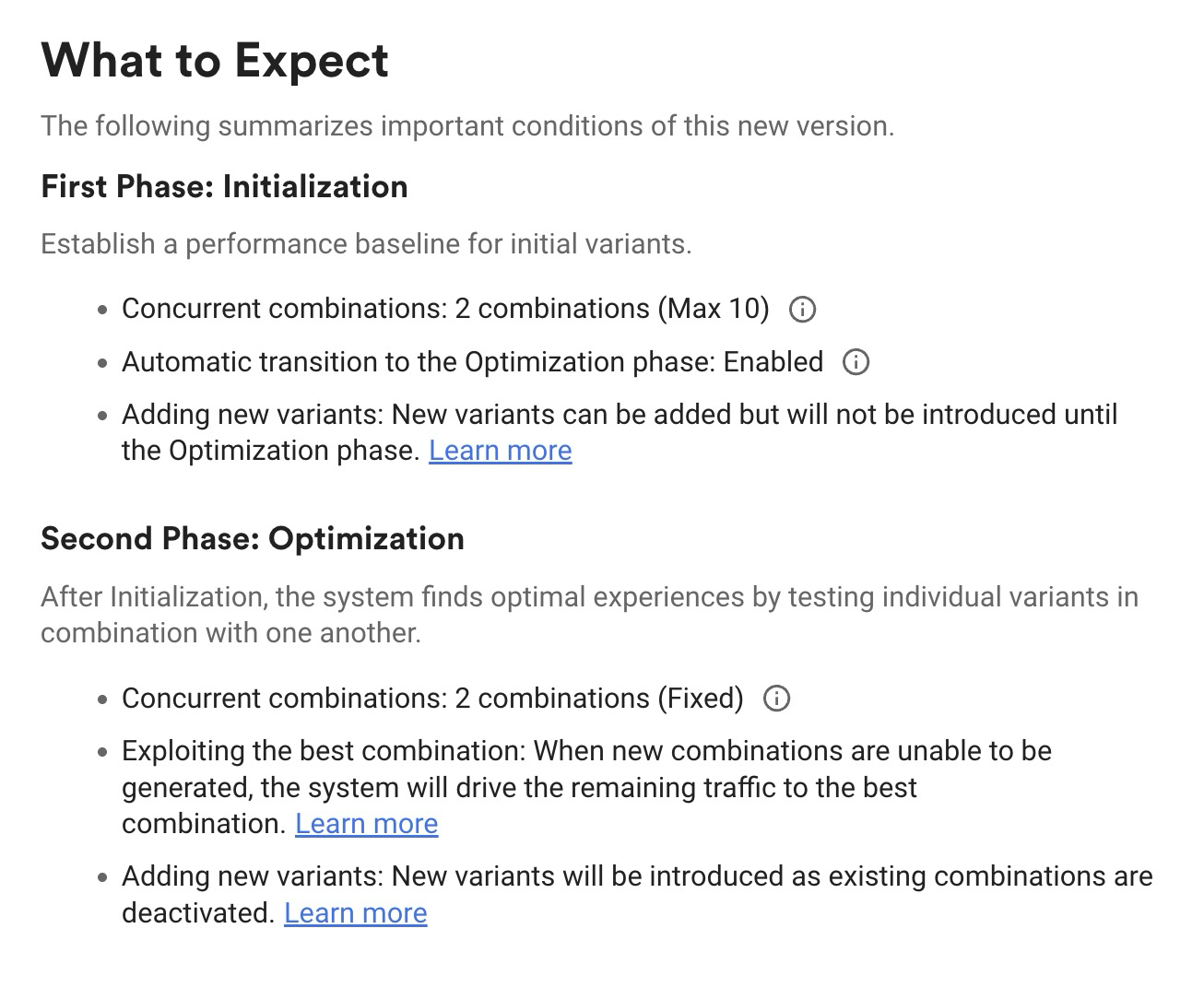Click the "following summarizes important conditions" sentence
1204x999 pixels.
(x=467, y=126)
